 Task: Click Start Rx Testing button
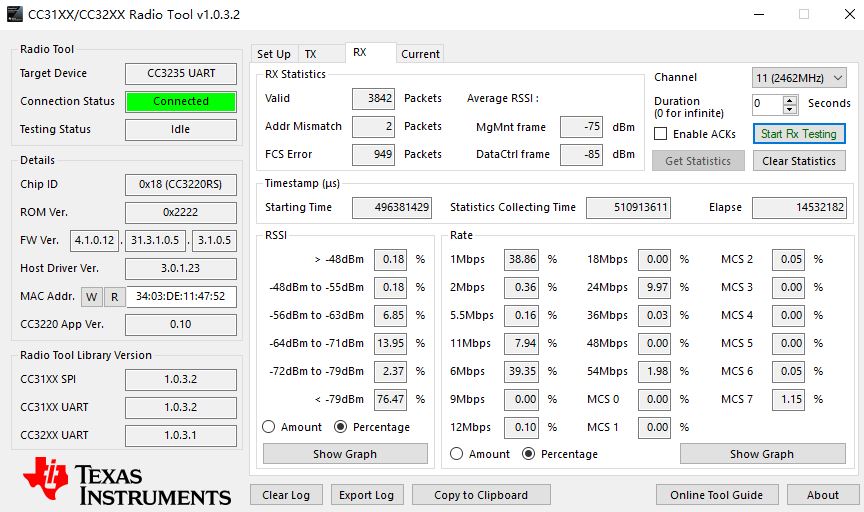coord(799,134)
